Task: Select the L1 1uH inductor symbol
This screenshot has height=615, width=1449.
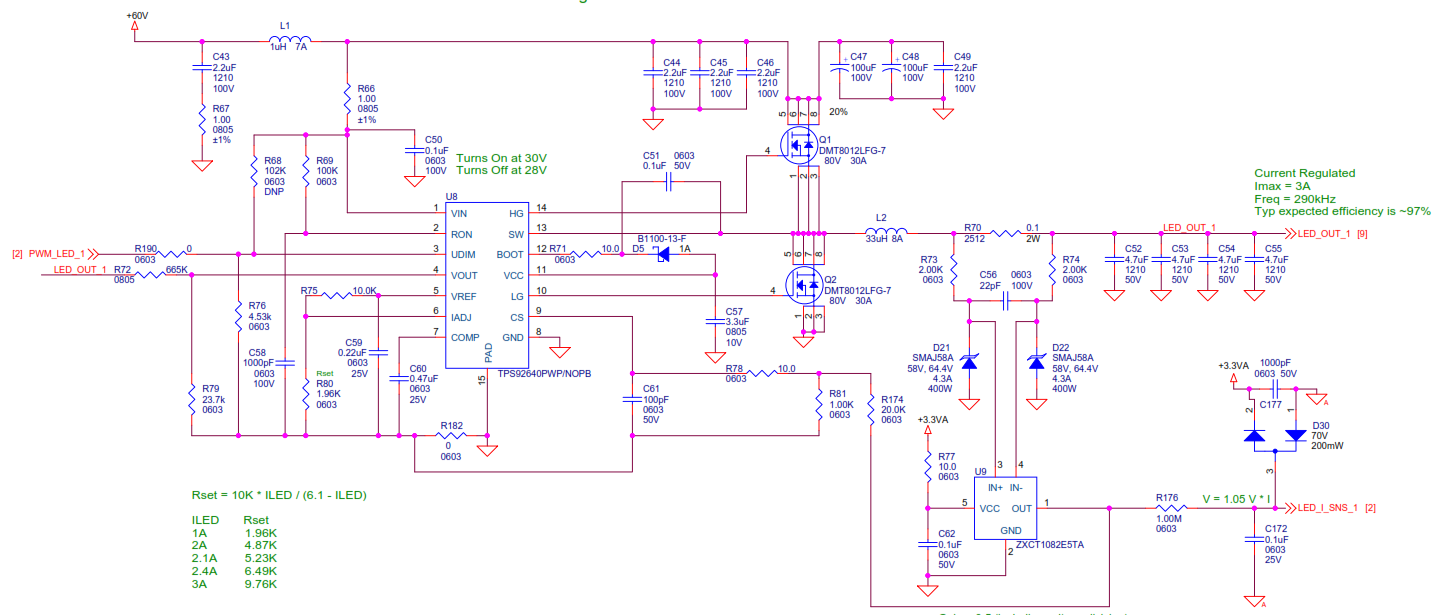Action: [x=288, y=42]
